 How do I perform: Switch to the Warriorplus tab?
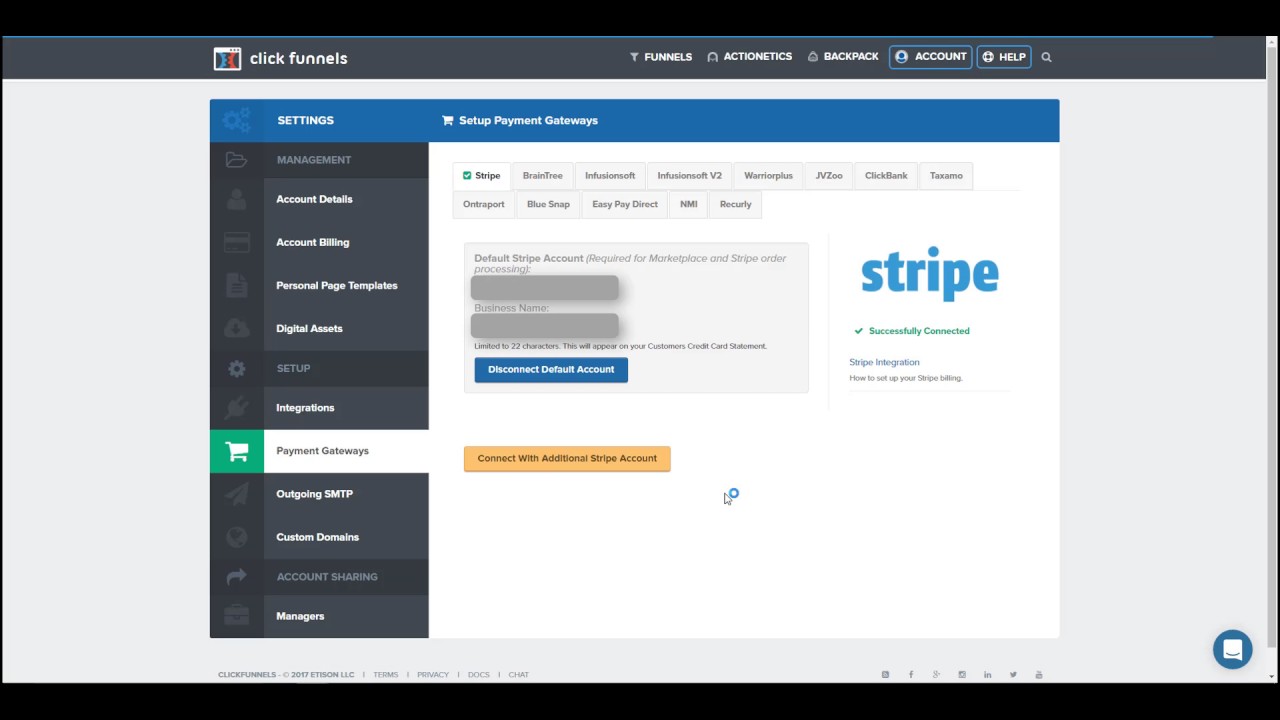click(x=768, y=175)
